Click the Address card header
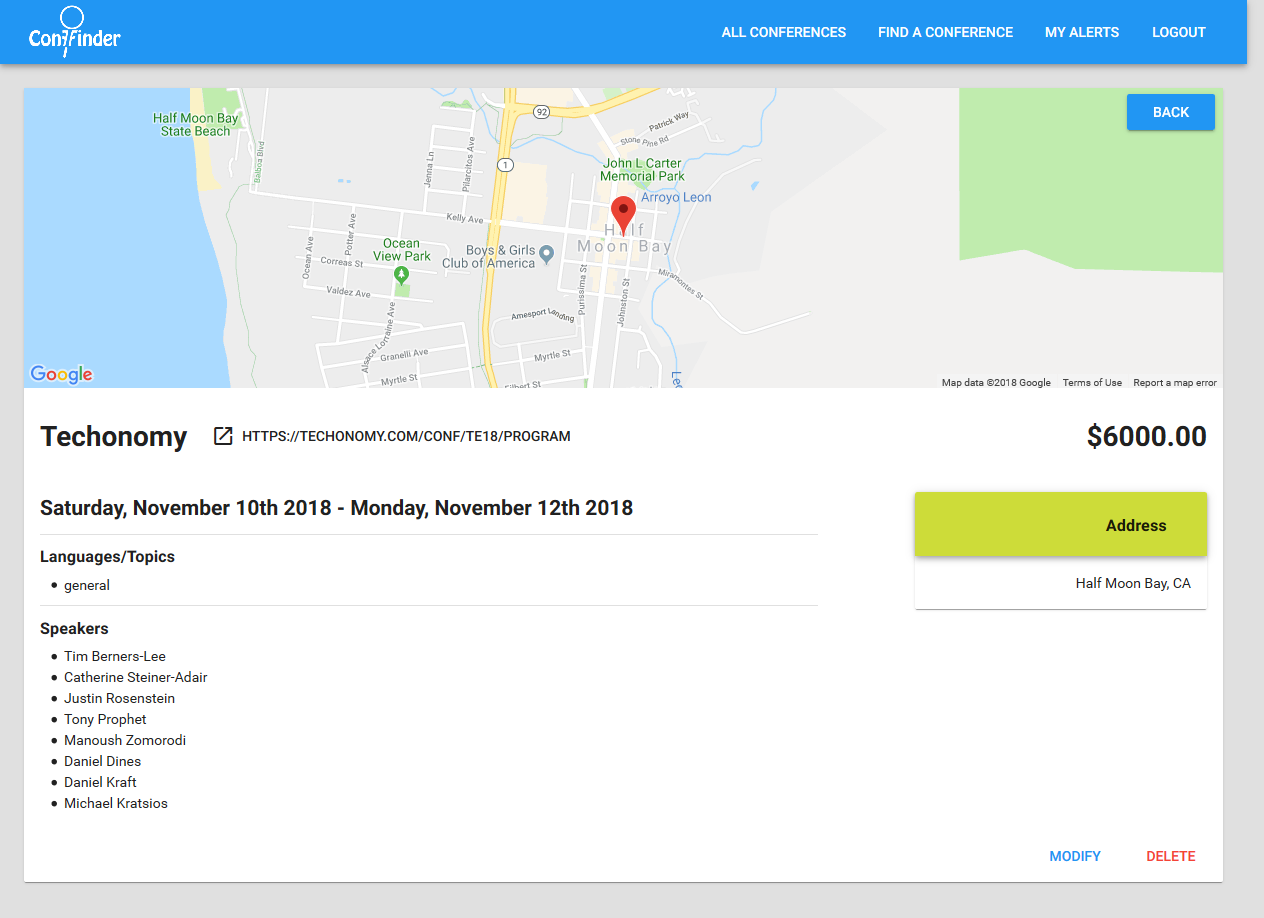Screen dimensions: 1264x918 pos(1061,524)
